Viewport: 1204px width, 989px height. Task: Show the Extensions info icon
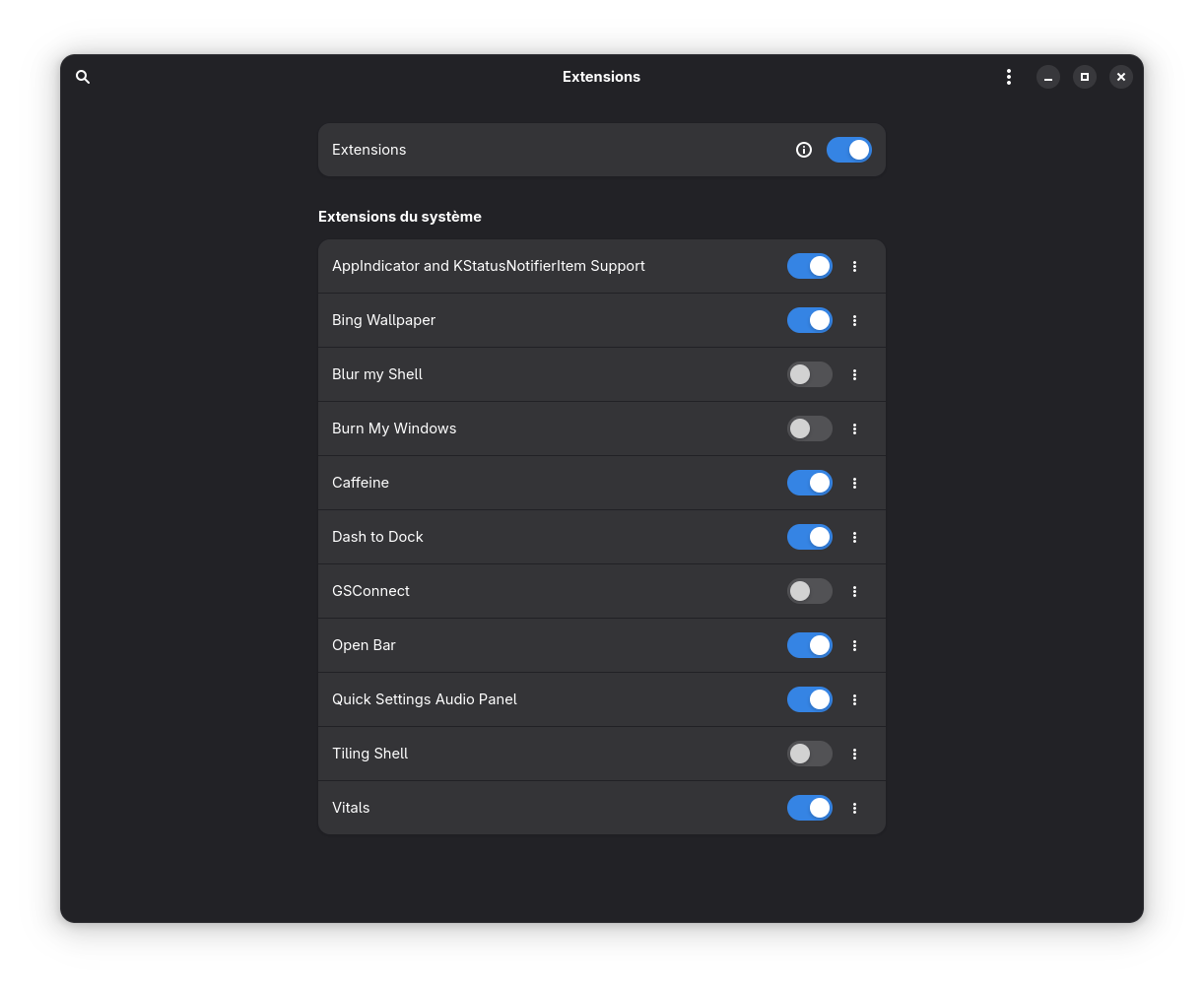804,150
